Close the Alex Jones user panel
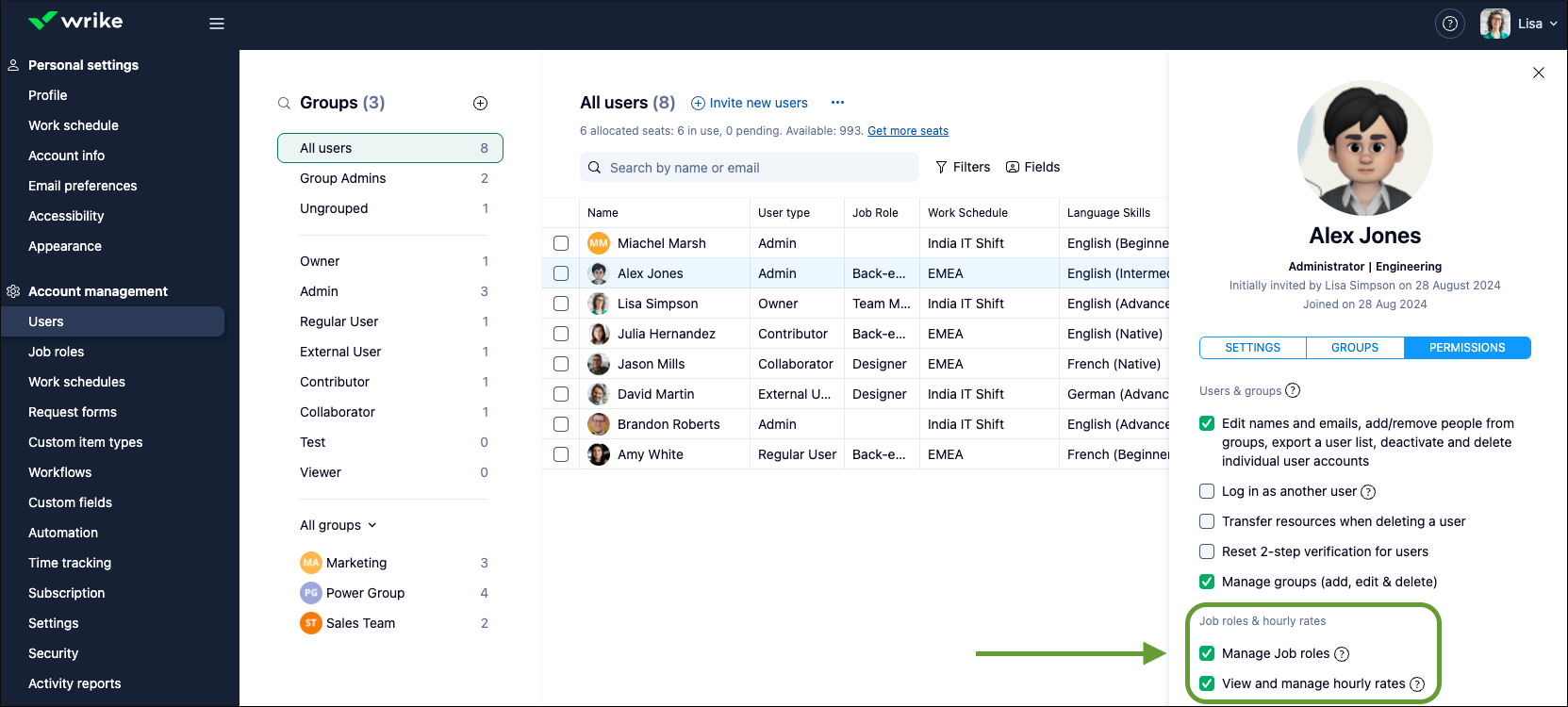 pyautogui.click(x=1539, y=73)
